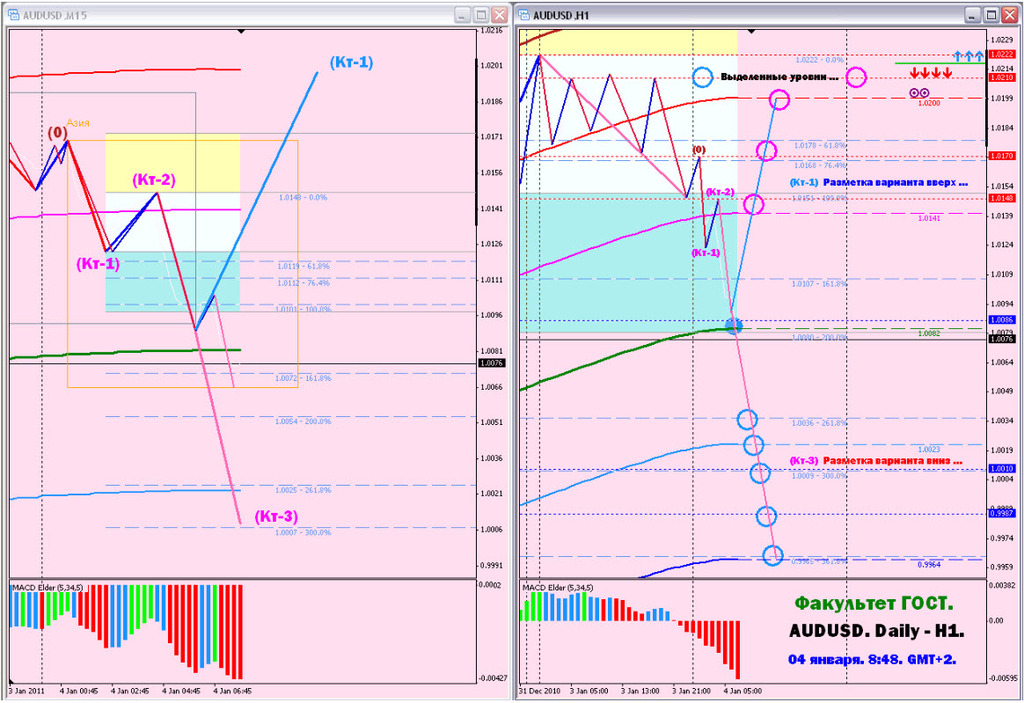Screen dimensions: 1024x703
Task: Click the red 1.0200 level label
Action: pos(929,103)
